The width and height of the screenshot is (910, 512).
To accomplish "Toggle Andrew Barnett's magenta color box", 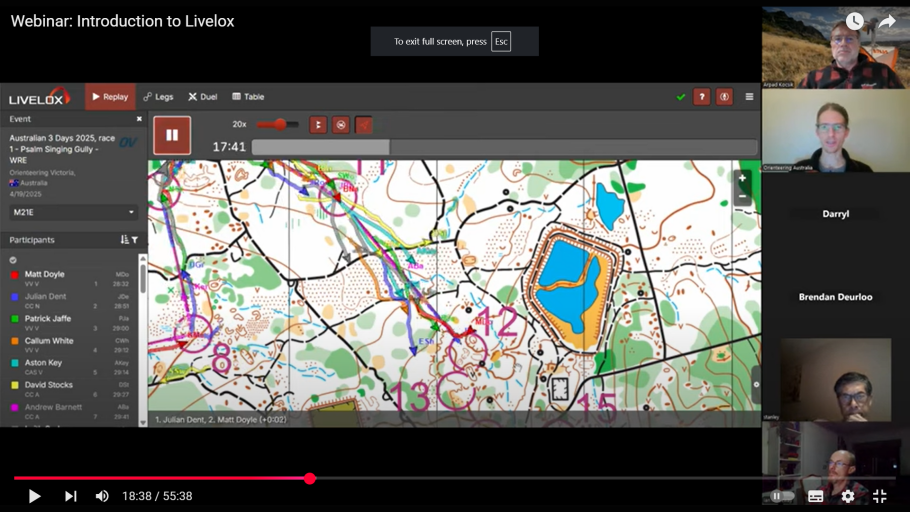I will pos(15,408).
